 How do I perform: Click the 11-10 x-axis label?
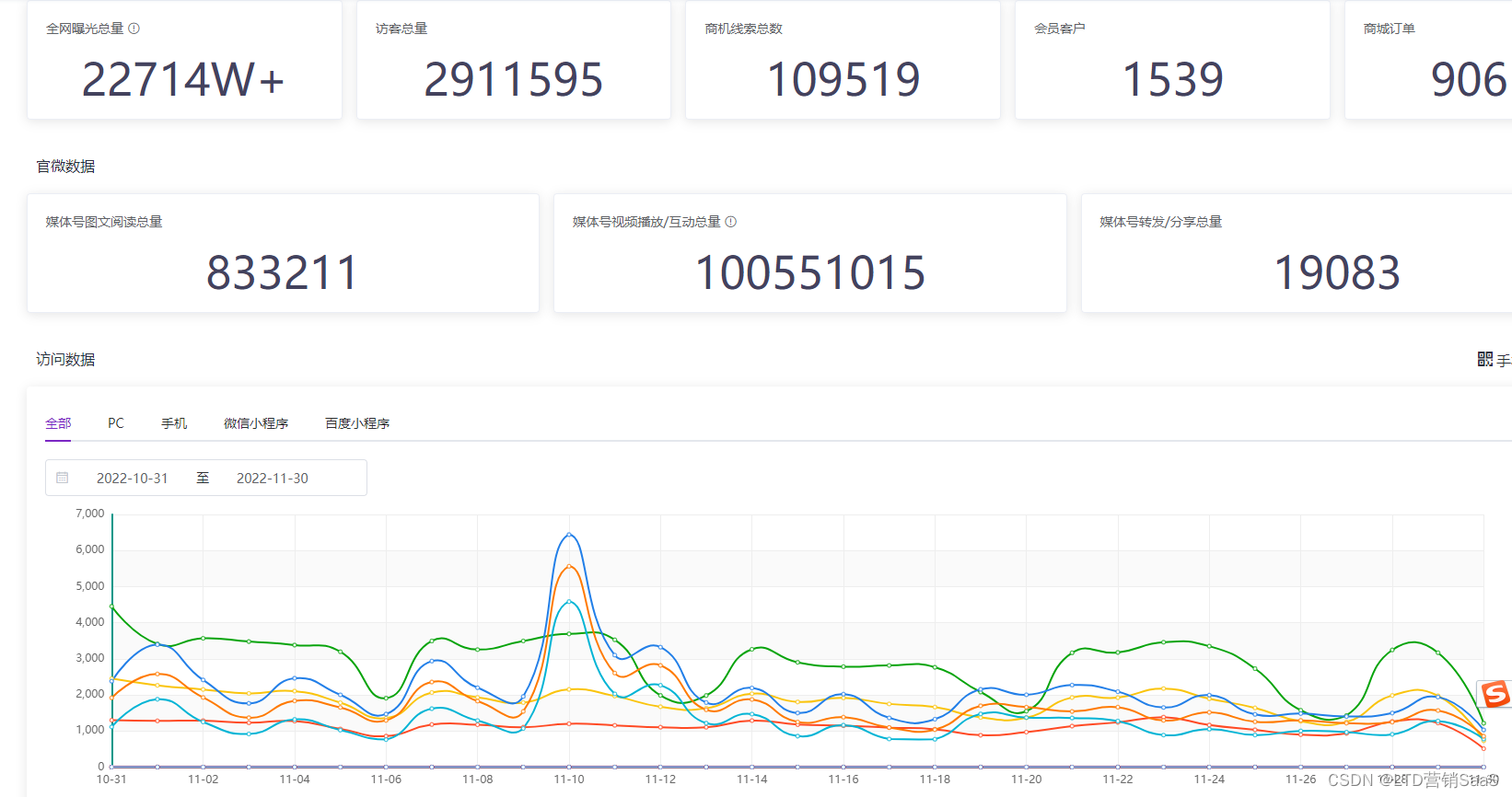coord(569,780)
